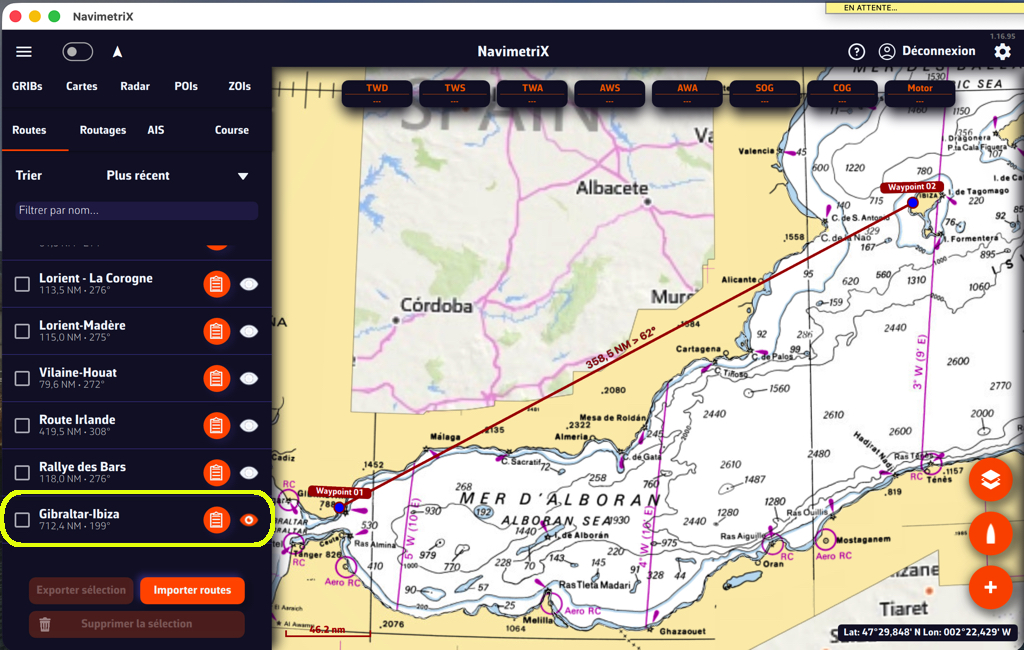This screenshot has width=1024, height=650.
Task: Click the TWD data tile
Action: point(377,93)
